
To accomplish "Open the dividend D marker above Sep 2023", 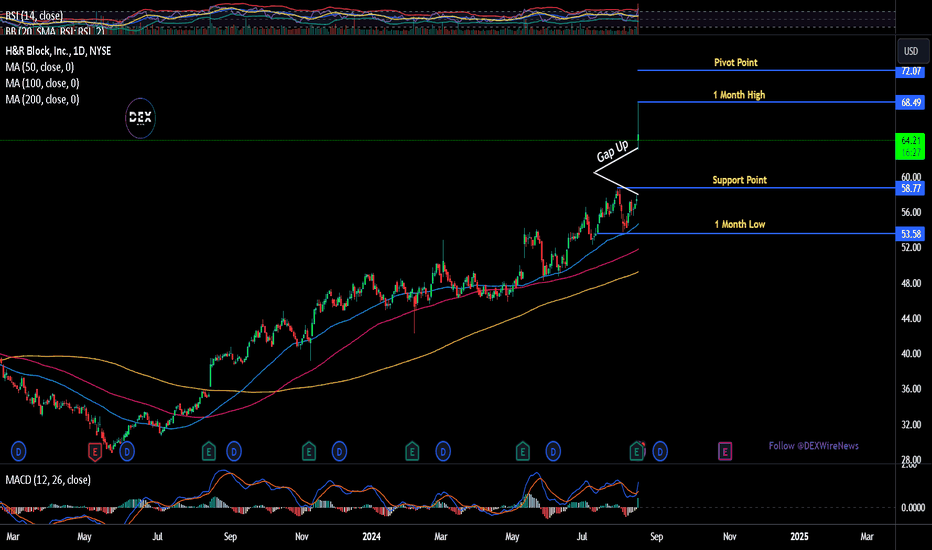I will pos(234,452).
